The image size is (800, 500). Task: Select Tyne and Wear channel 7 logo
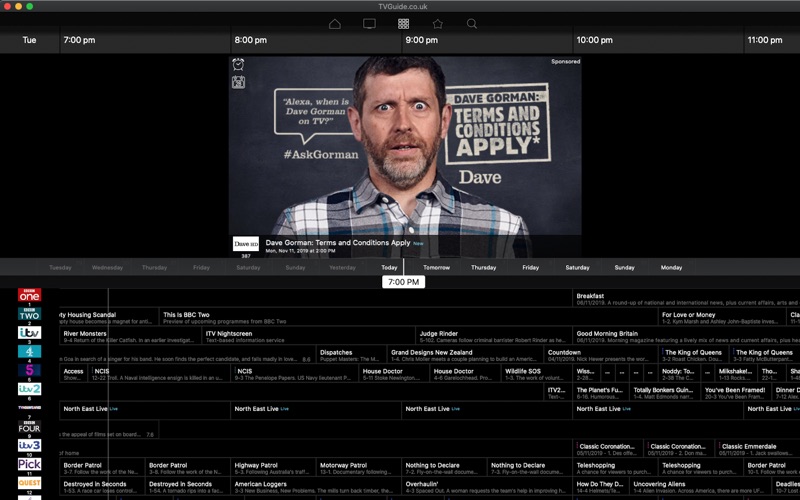(30, 408)
